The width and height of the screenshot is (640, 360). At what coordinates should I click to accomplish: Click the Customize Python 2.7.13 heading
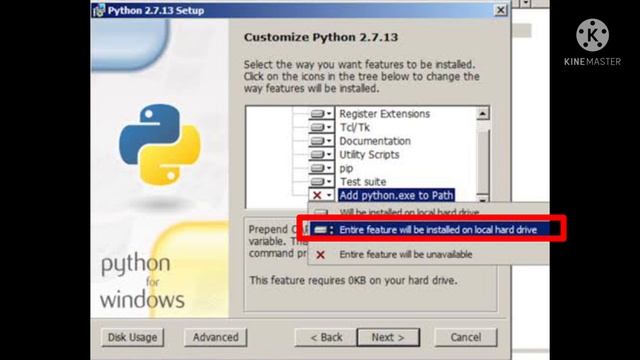pyautogui.click(x=321, y=37)
